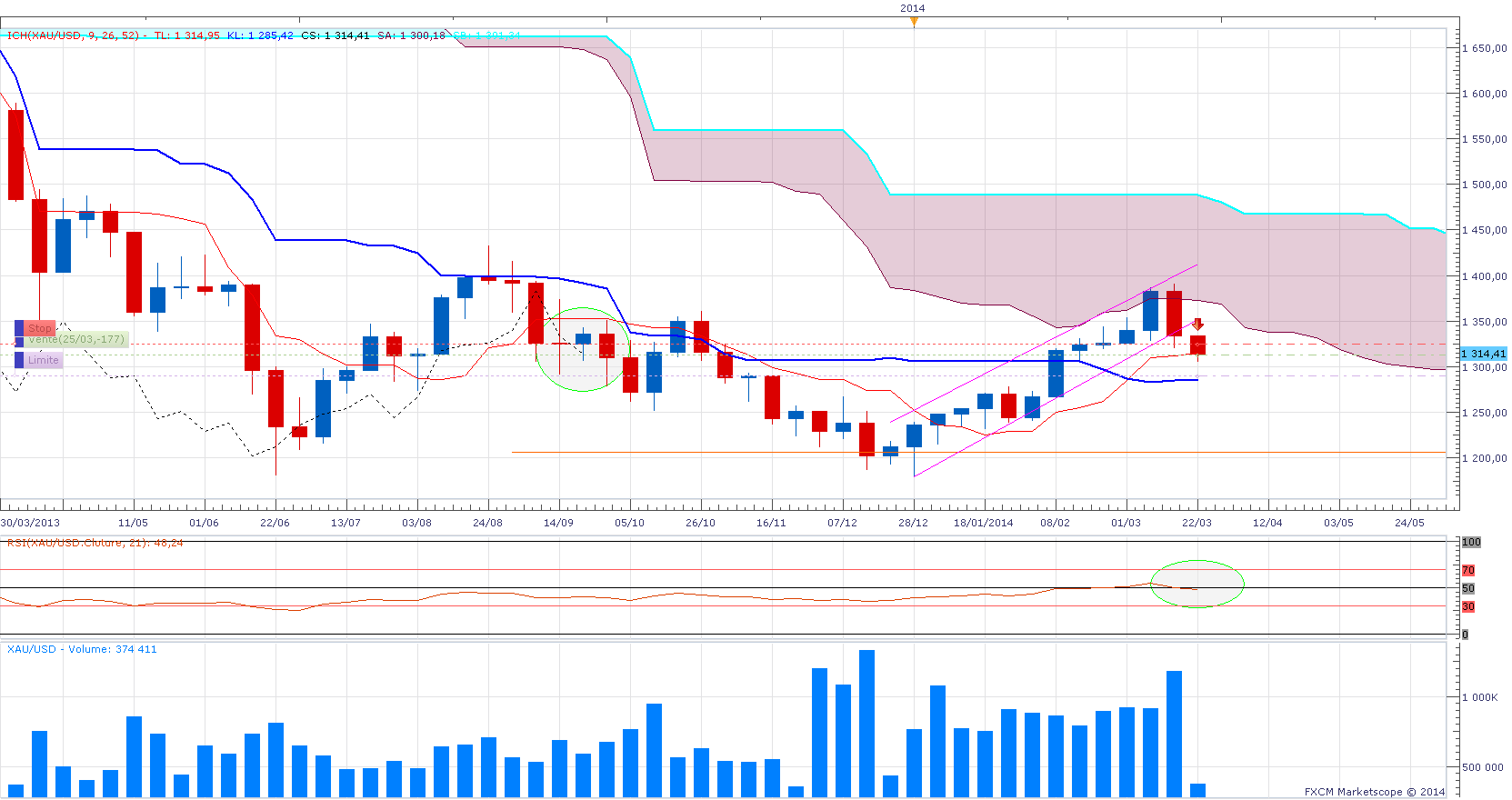Screen dimensions: 1512x800
Task: Click the 11/05 date axis label
Action: (x=134, y=523)
